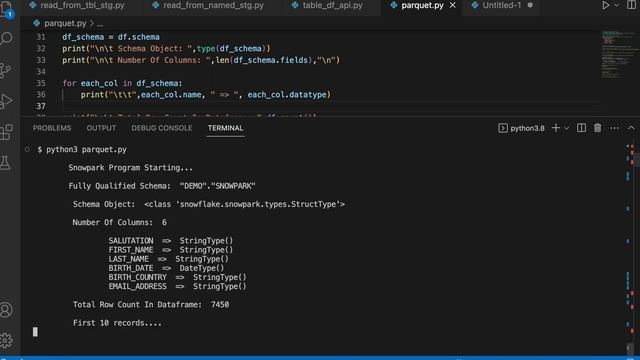Switch to Untitled-1 tab
The height and width of the screenshot is (360, 640).
tap(502, 5)
